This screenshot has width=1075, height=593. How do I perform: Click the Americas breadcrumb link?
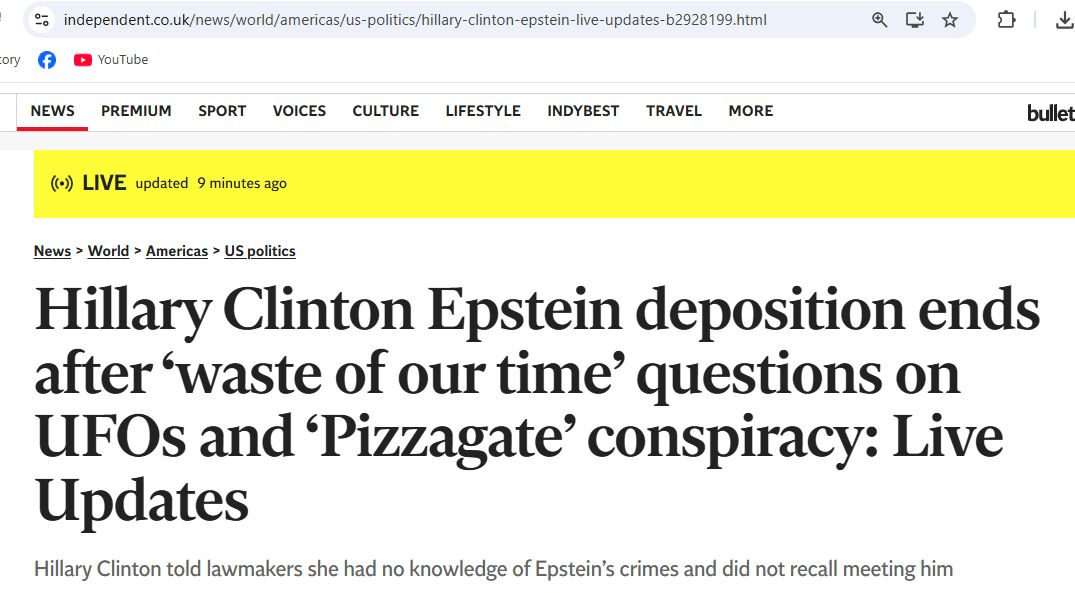(x=177, y=251)
